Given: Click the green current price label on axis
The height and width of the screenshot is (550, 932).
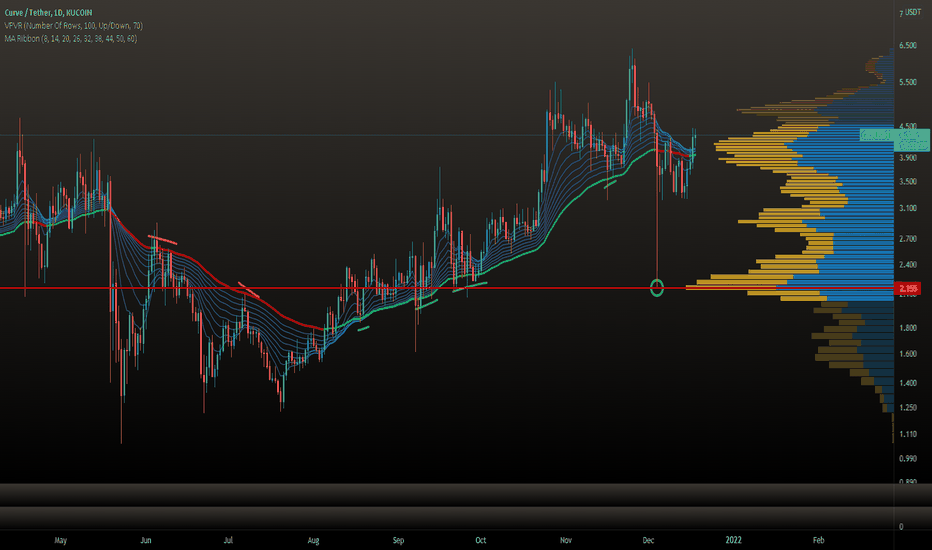Looking at the screenshot, I should (895, 140).
